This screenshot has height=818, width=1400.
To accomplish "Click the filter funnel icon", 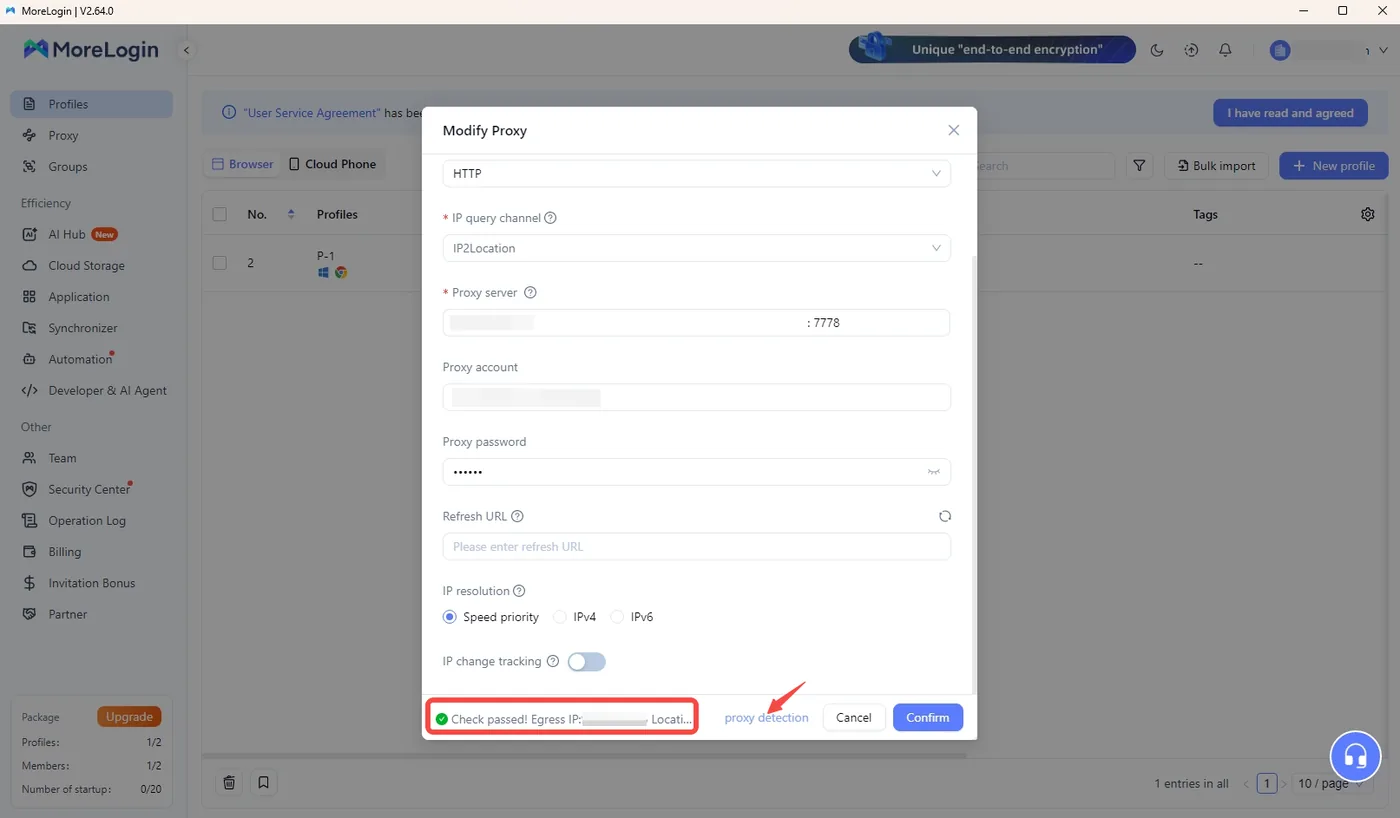I will (1140, 166).
